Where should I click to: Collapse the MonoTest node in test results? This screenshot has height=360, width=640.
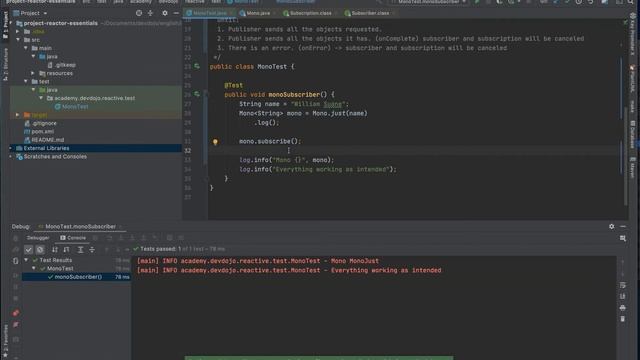pos(34,269)
